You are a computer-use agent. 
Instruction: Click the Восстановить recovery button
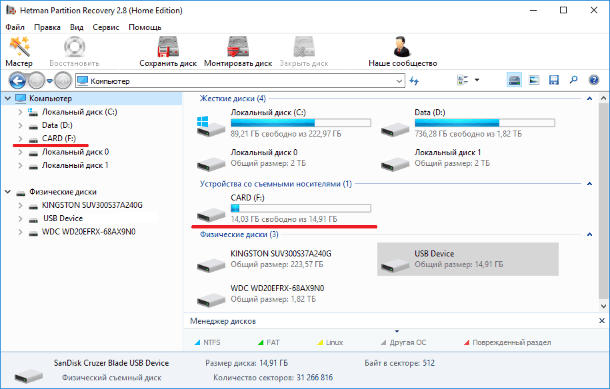[74, 51]
